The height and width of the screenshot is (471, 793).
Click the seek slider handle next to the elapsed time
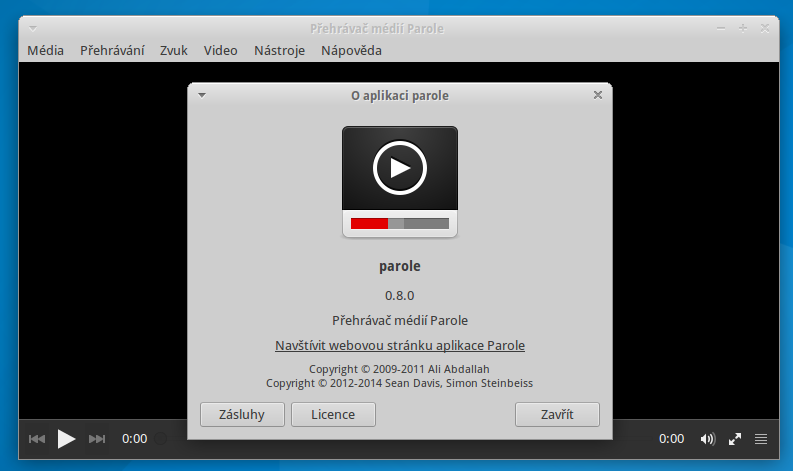click(160, 439)
